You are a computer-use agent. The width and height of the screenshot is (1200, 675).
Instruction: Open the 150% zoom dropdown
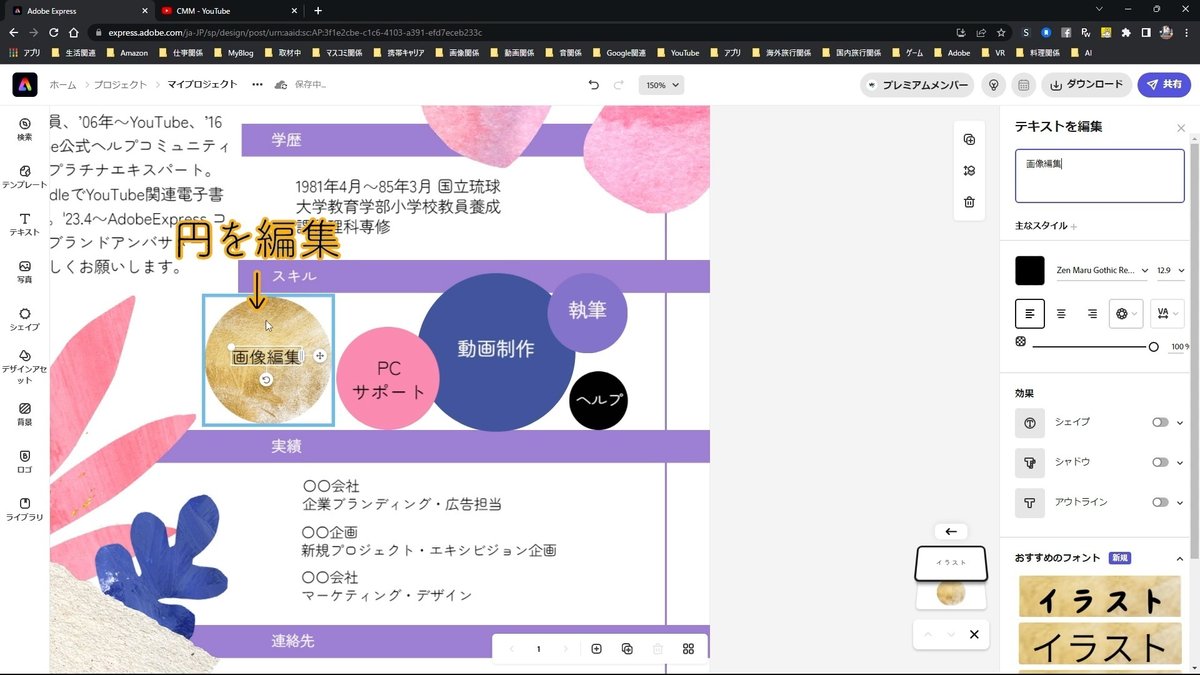661,85
